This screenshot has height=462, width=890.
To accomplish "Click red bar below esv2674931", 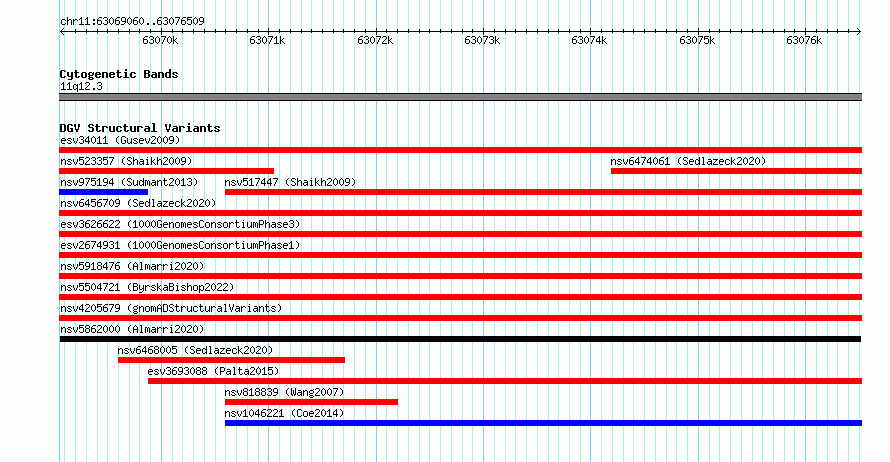I will 460,255.
